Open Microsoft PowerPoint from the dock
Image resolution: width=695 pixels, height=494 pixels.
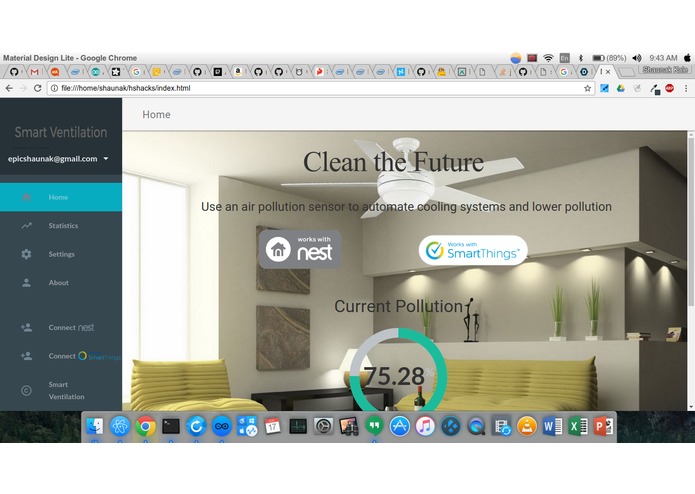603,427
